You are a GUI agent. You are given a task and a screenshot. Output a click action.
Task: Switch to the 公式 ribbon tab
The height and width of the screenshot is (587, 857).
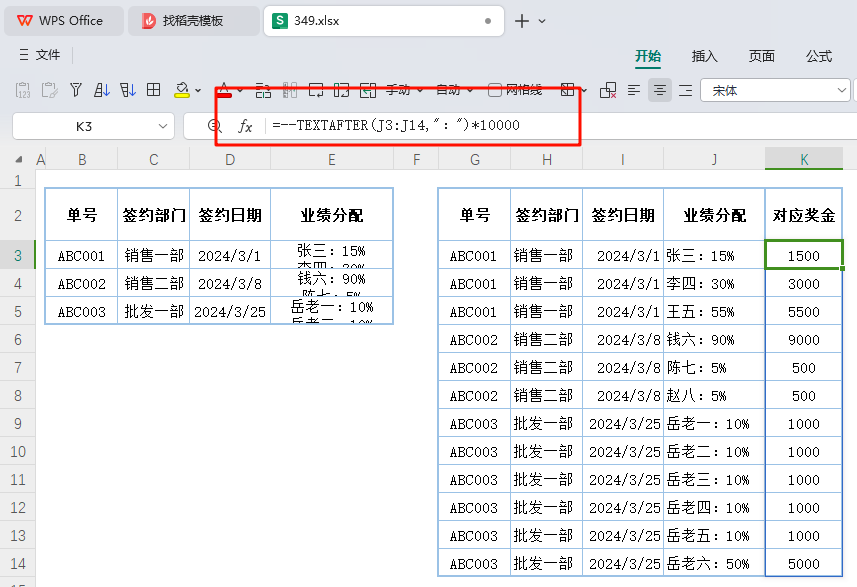[x=819, y=56]
